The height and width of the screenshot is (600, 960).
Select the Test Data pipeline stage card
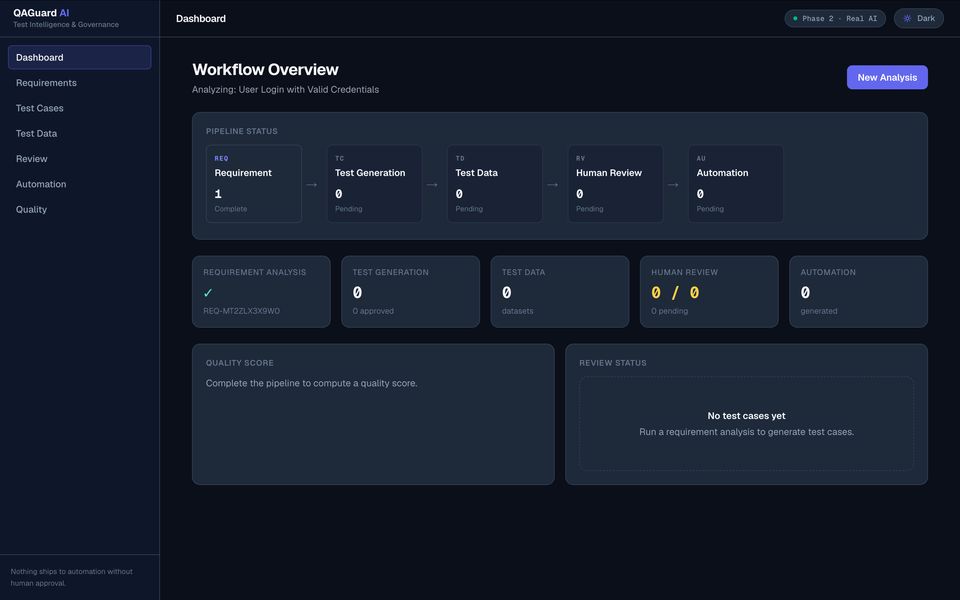pyautogui.click(x=495, y=184)
